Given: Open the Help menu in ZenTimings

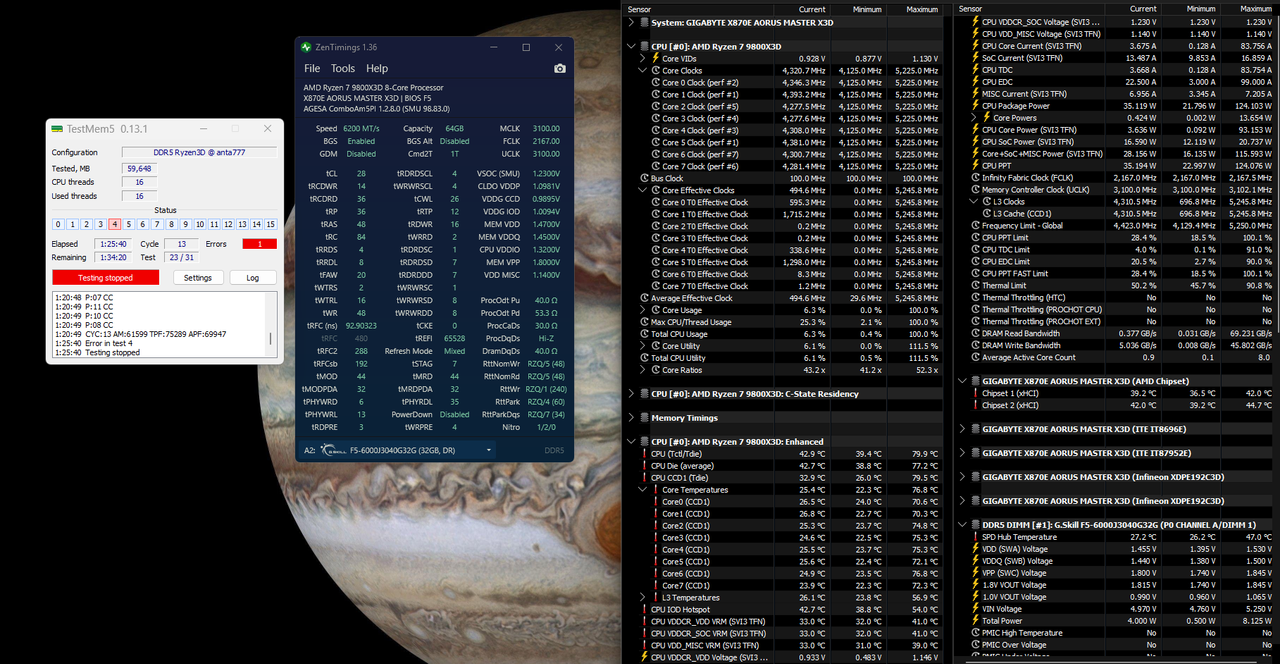Looking at the screenshot, I should (377, 69).
